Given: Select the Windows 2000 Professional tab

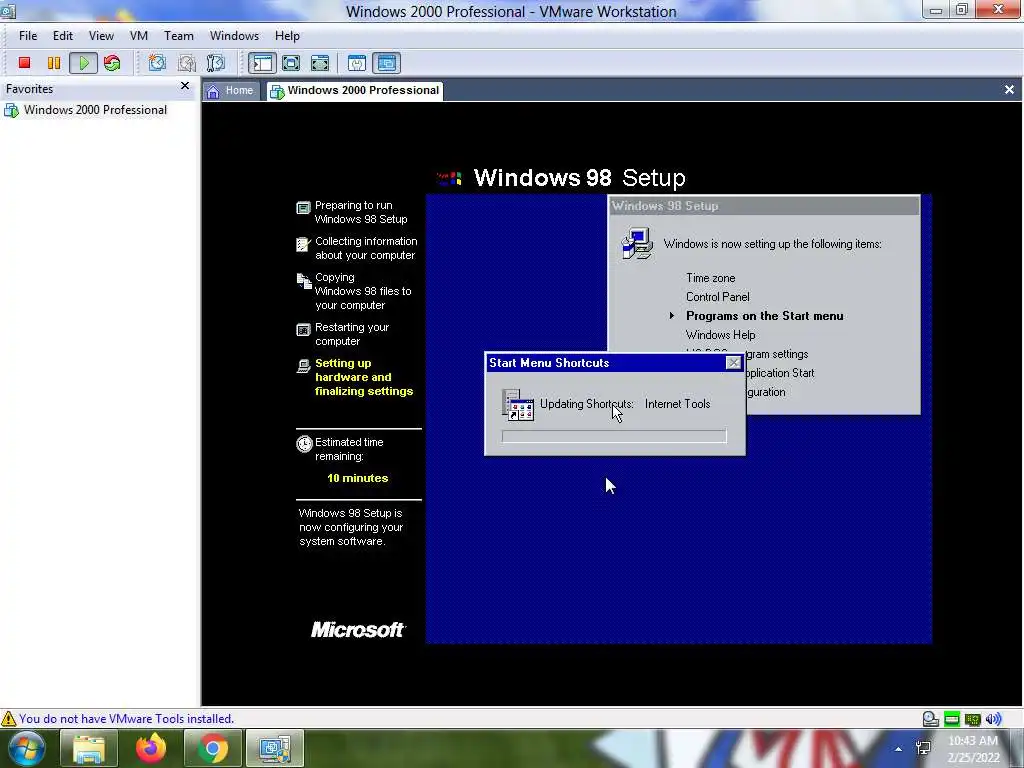Looking at the screenshot, I should point(355,91).
